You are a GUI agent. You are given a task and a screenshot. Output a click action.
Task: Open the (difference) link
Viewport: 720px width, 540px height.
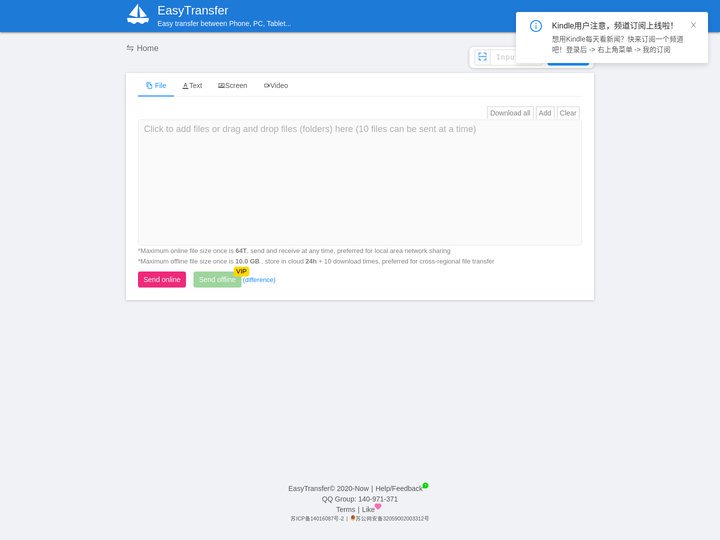[259, 280]
